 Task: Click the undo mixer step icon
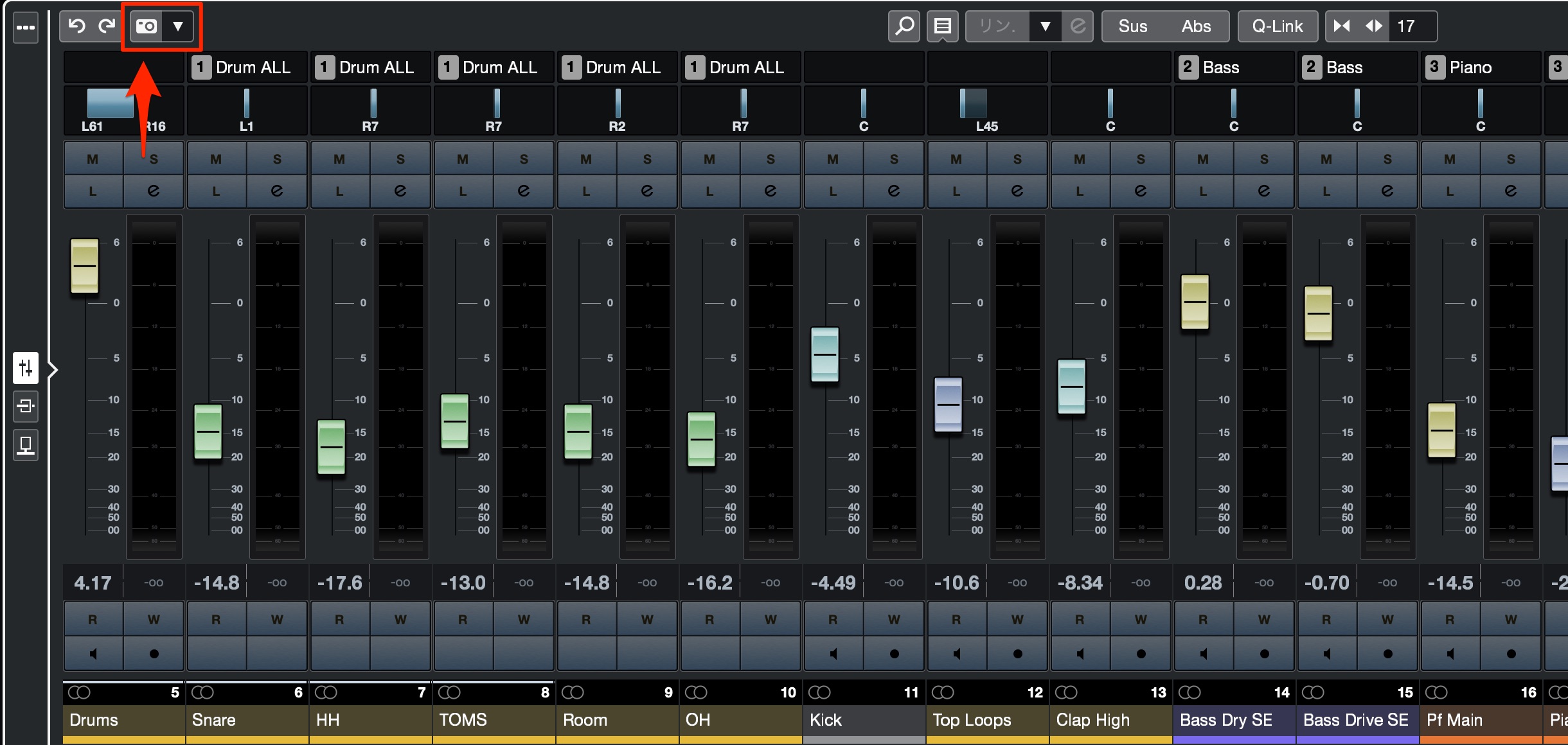tap(77, 26)
